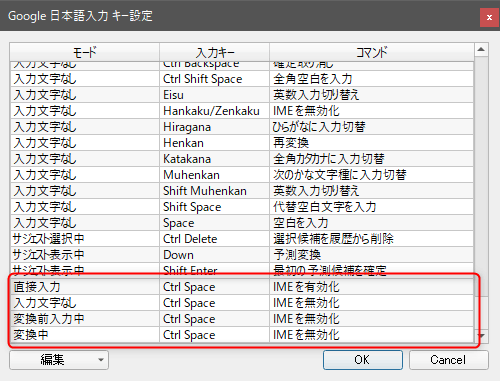Select 英数入力切り替え in the Eisu row
The height and width of the screenshot is (381, 500).
371,95
